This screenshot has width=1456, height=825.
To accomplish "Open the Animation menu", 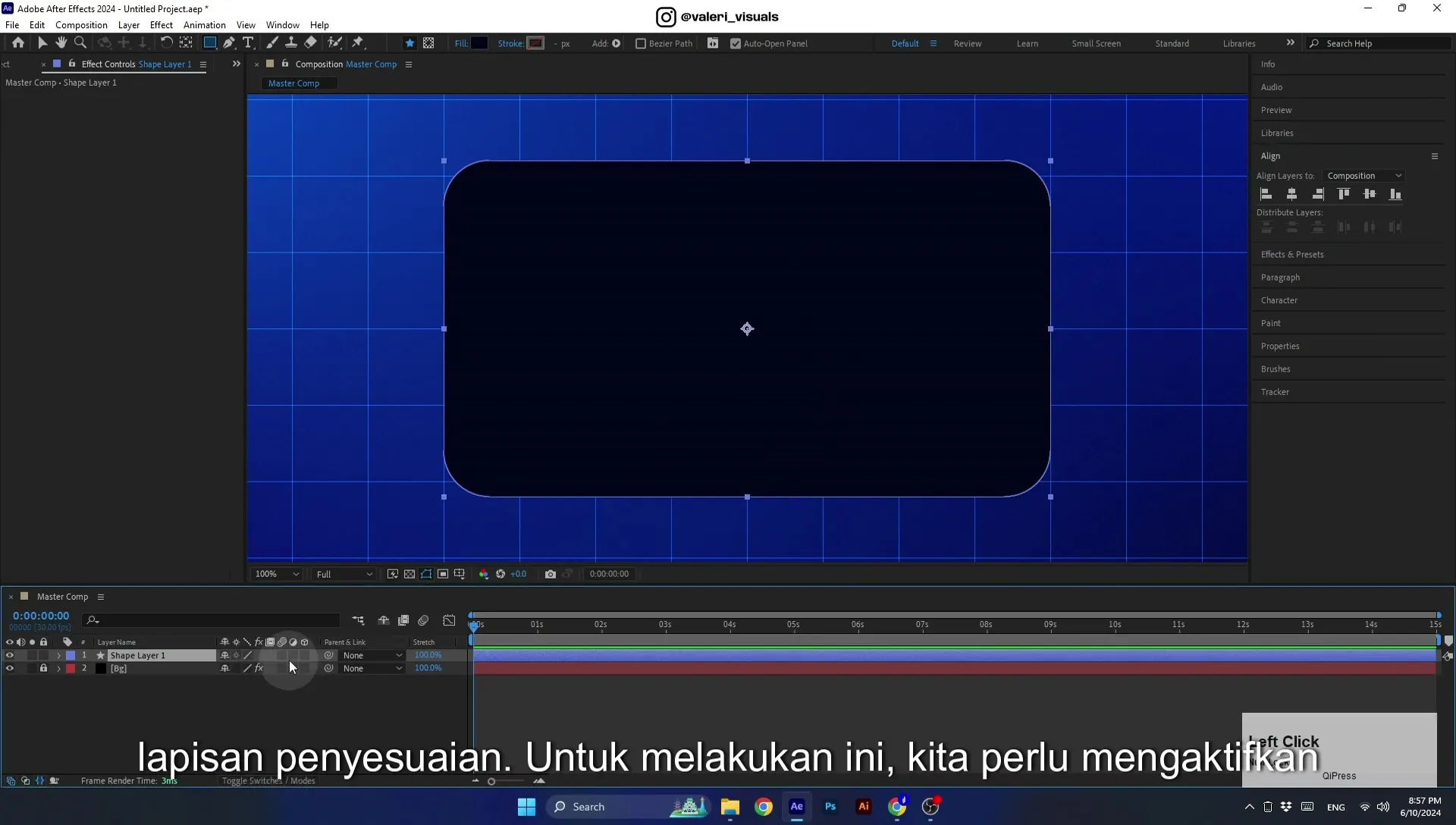I will (205, 25).
